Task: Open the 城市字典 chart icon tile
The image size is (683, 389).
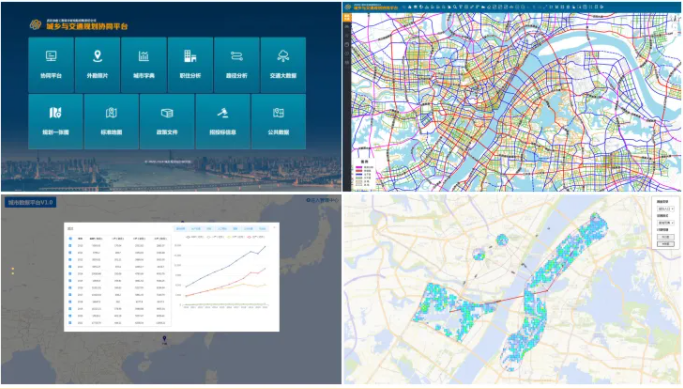Action: click(x=144, y=64)
